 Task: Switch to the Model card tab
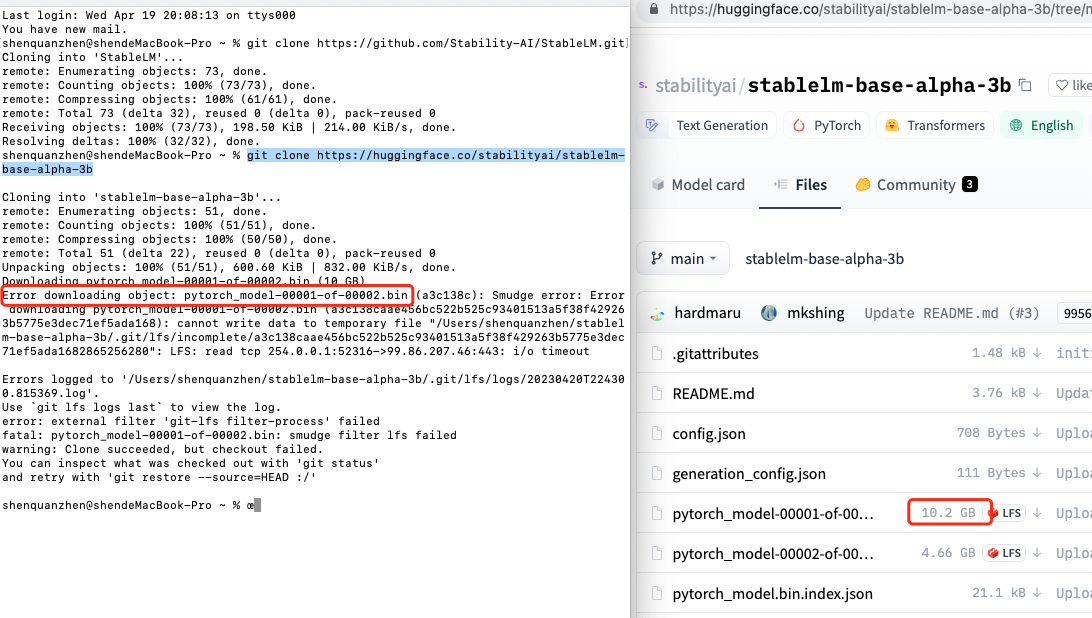click(698, 185)
